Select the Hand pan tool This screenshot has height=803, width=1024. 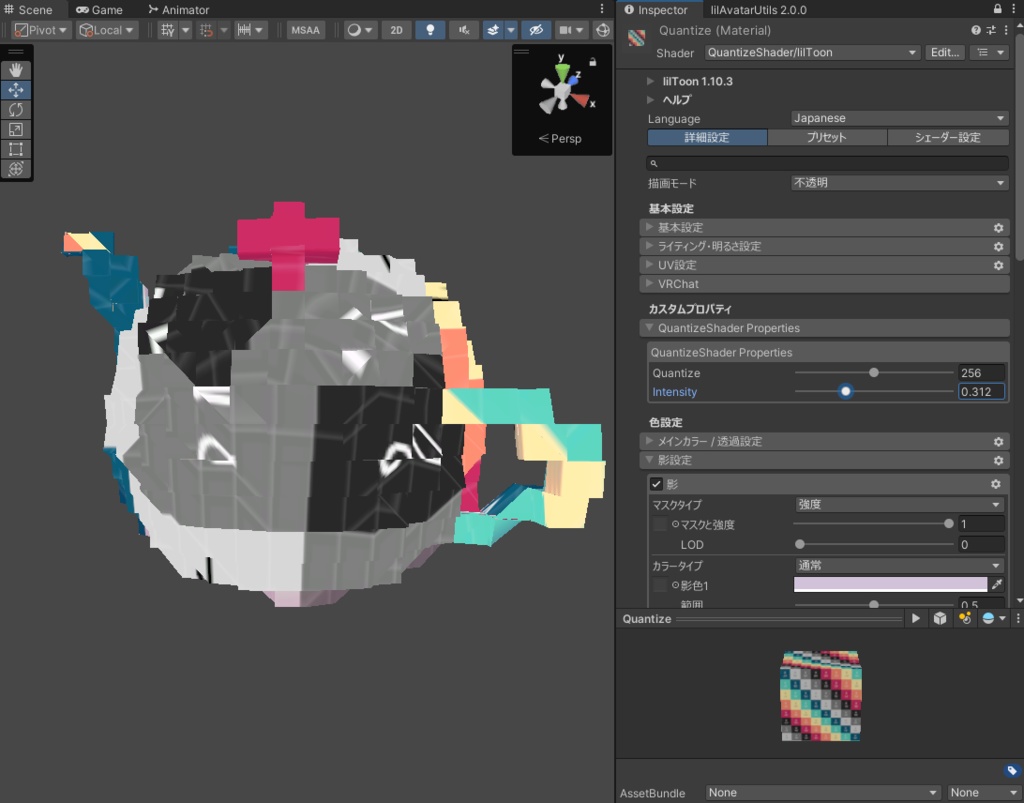pos(16,69)
